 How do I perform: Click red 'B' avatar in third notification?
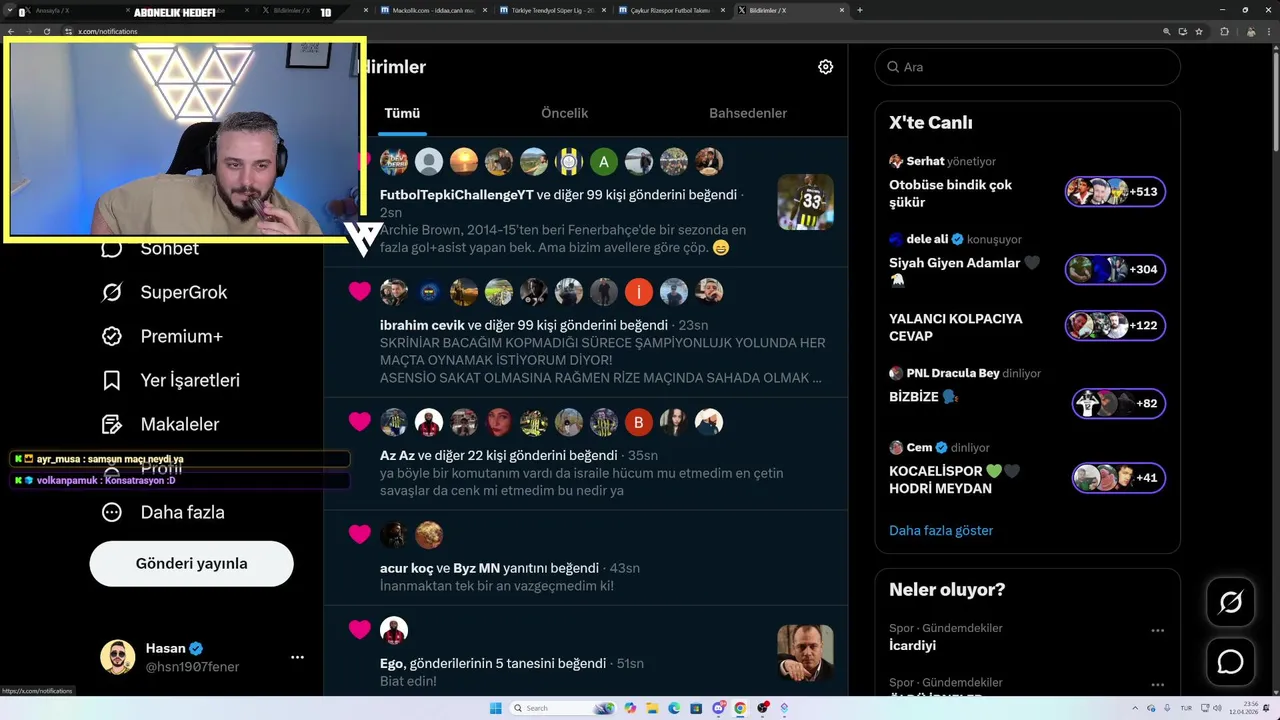coord(639,422)
